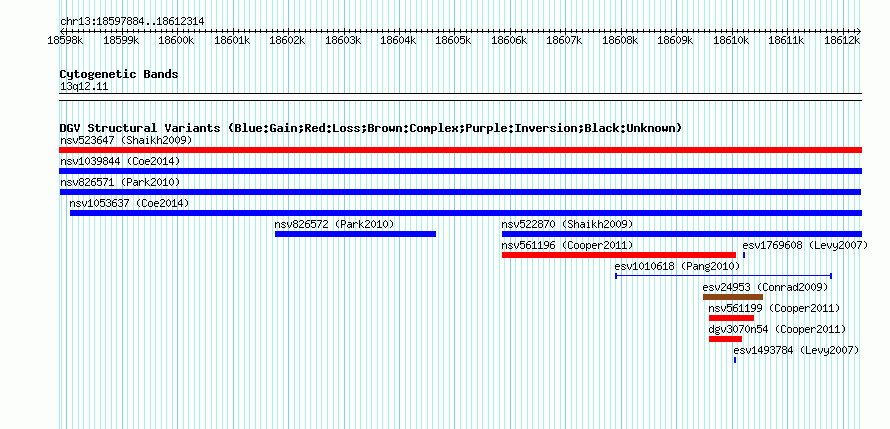Click the red nsv561199 loss bar

coord(732,318)
